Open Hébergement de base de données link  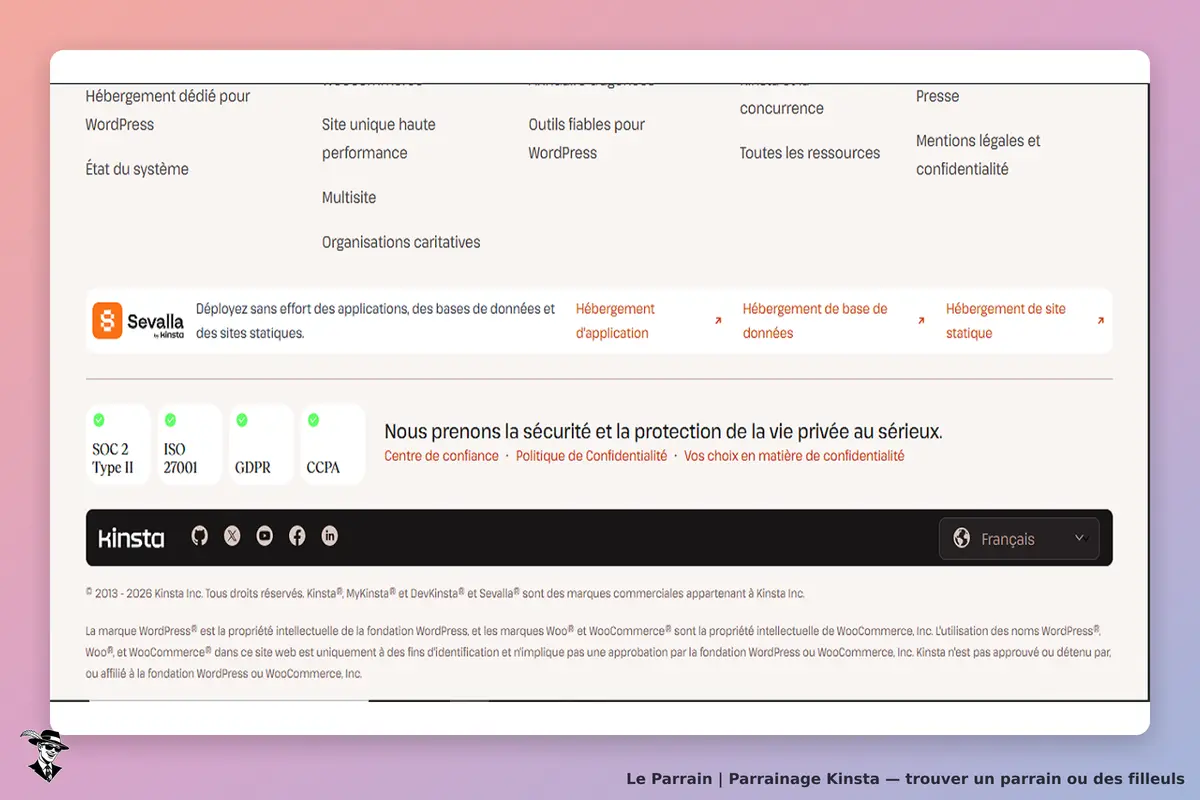pyautogui.click(x=815, y=321)
